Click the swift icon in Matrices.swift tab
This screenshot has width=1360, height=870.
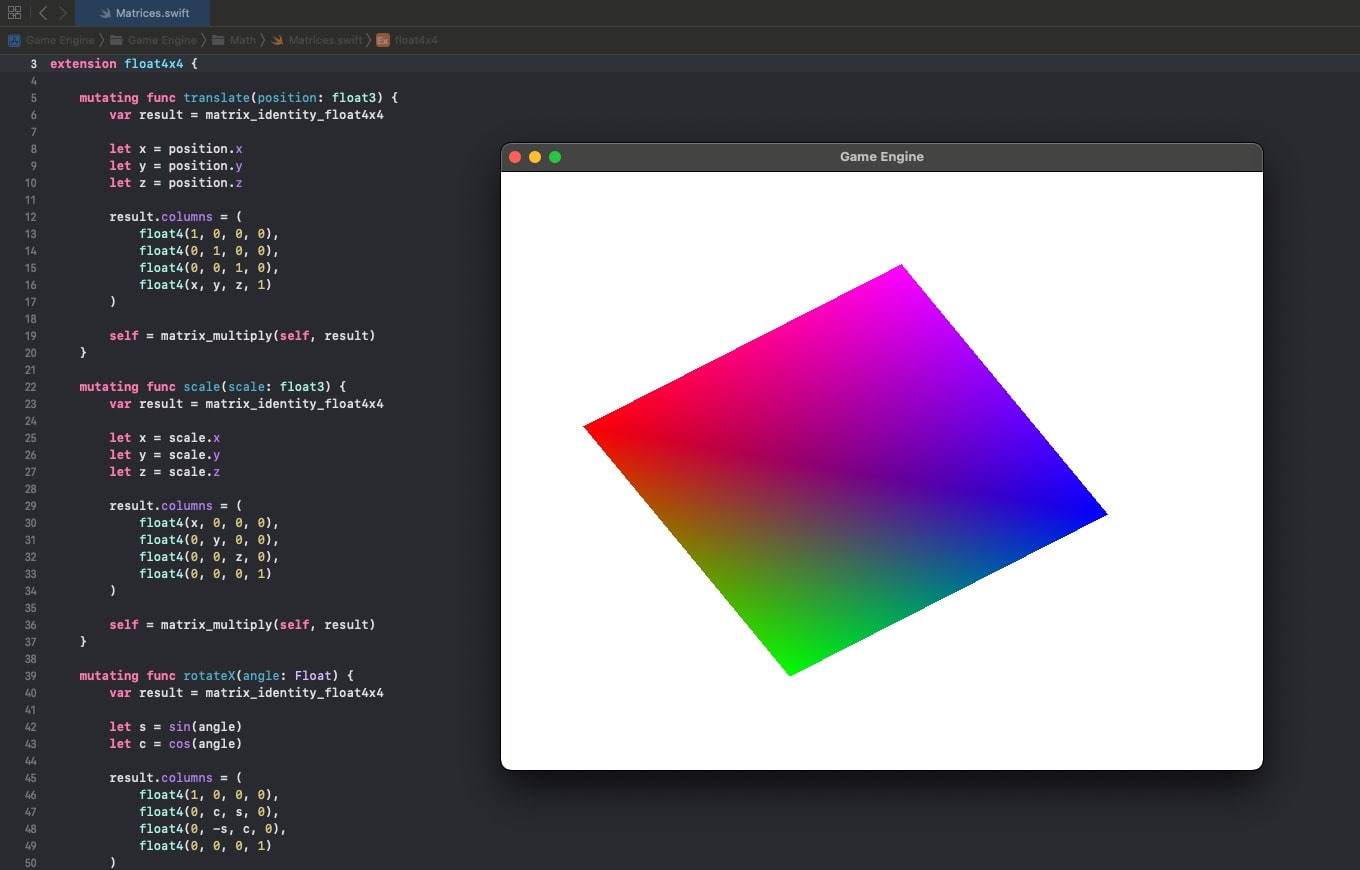(105, 13)
